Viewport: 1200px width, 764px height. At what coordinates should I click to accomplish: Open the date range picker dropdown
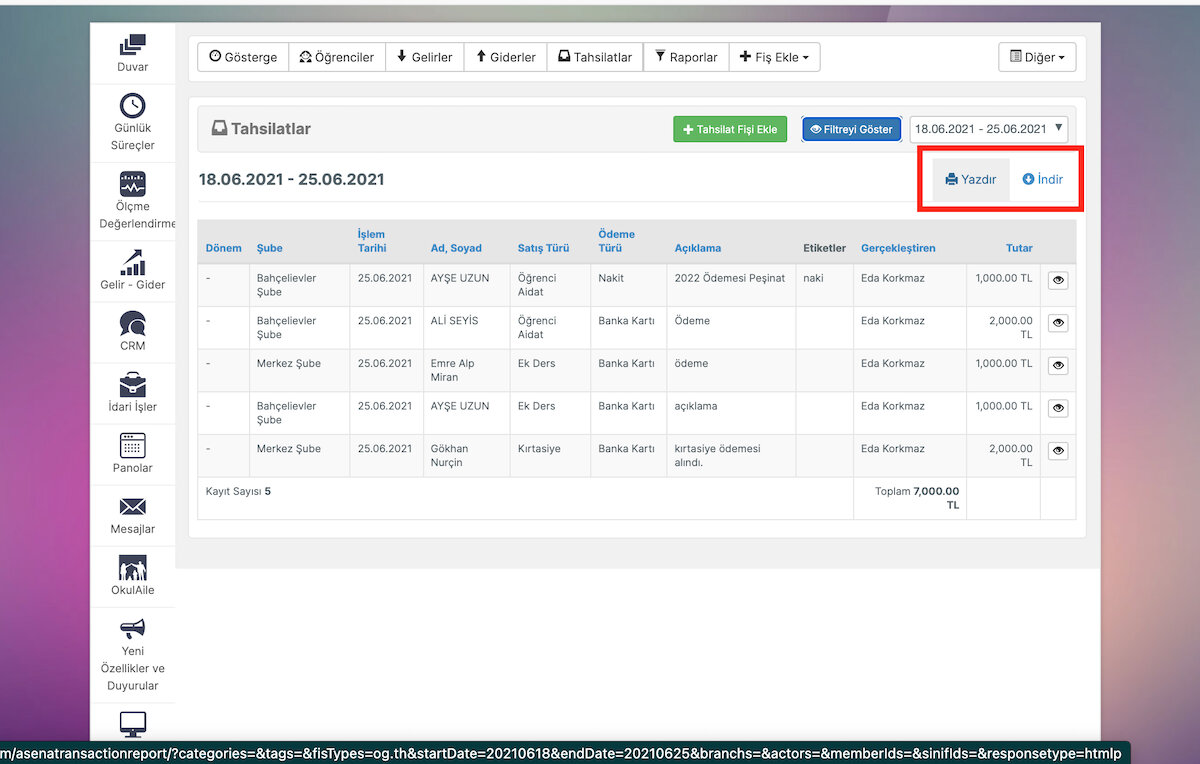pos(988,129)
